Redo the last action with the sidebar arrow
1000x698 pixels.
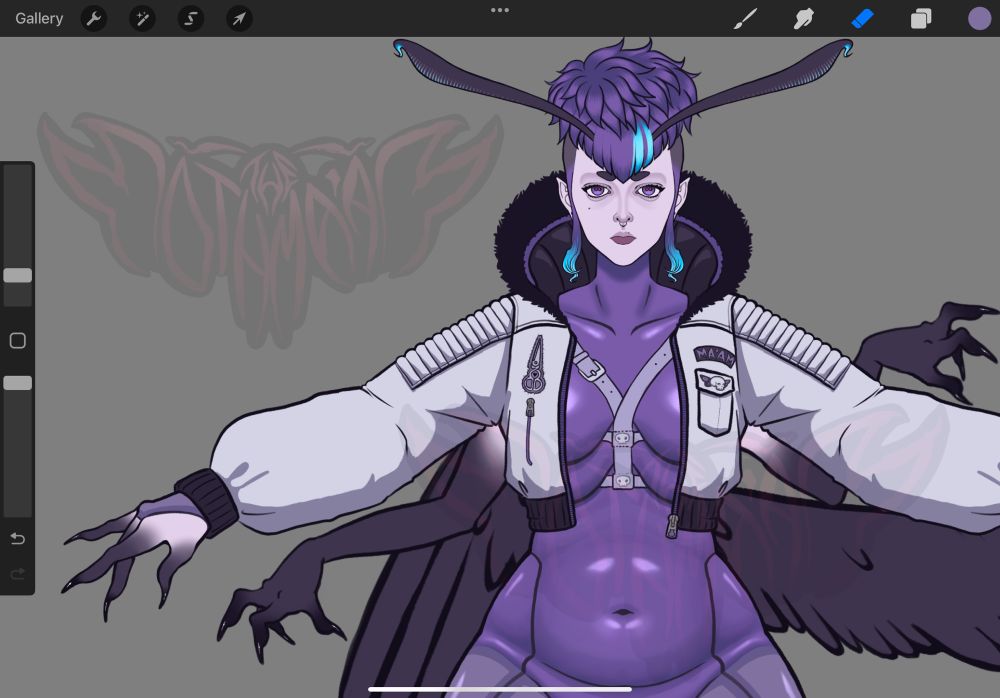coord(17,573)
